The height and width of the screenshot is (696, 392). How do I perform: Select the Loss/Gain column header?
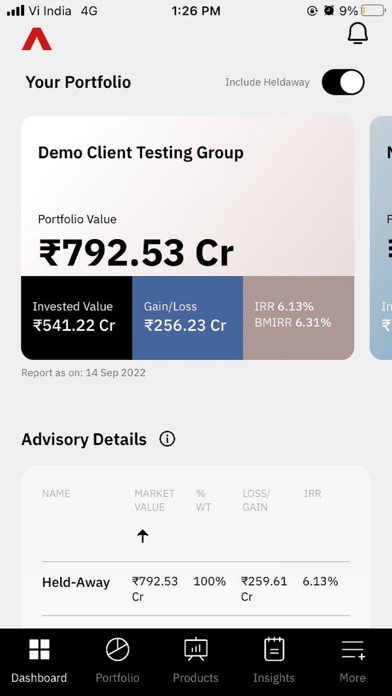pos(256,500)
